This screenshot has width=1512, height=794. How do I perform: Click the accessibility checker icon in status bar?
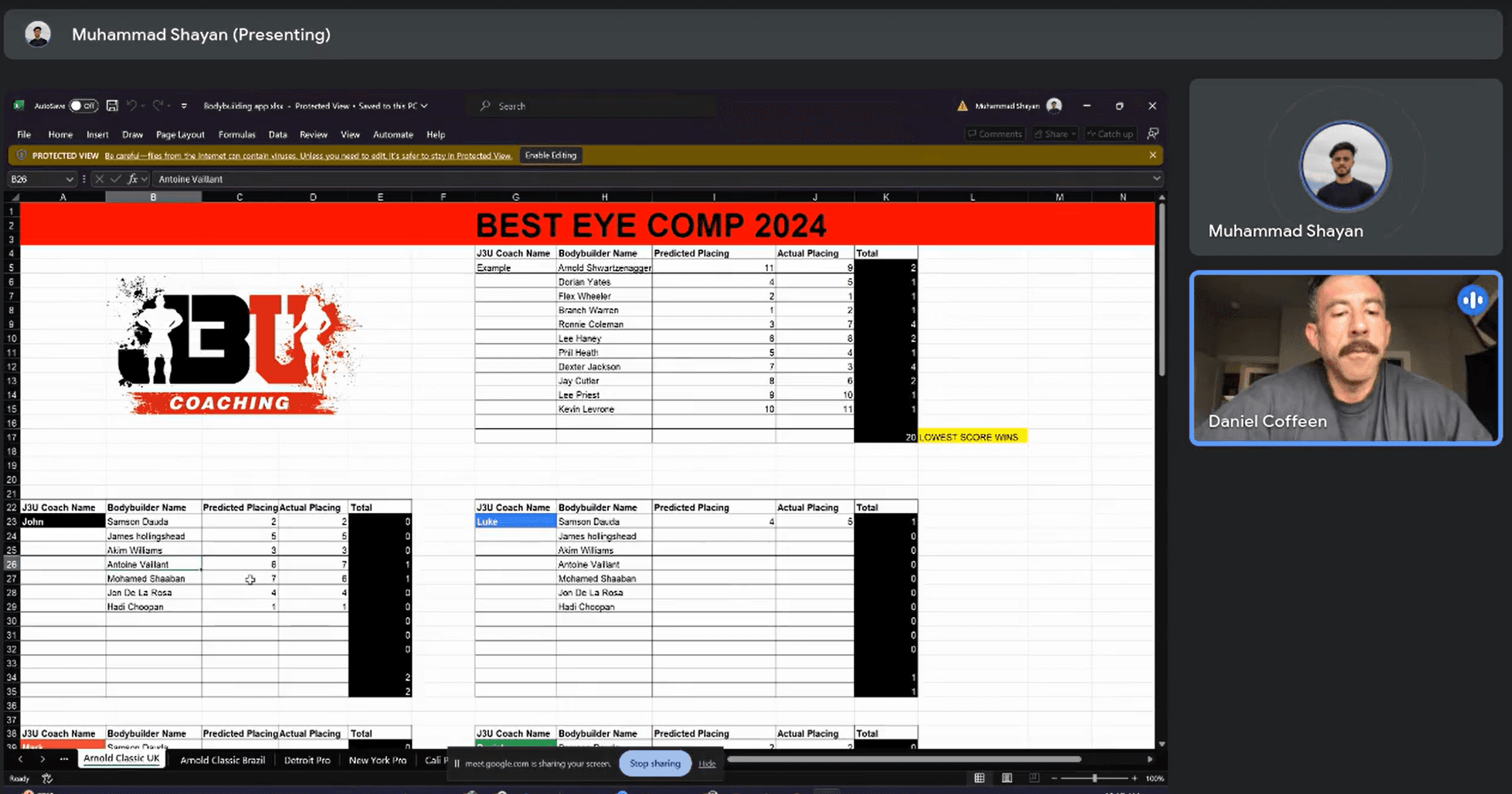click(x=47, y=779)
